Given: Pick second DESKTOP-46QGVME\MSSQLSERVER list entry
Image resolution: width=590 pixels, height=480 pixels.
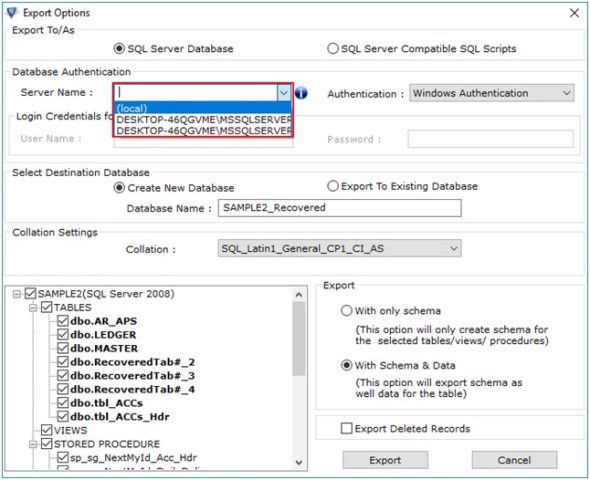Looking at the screenshot, I should pos(203,131).
